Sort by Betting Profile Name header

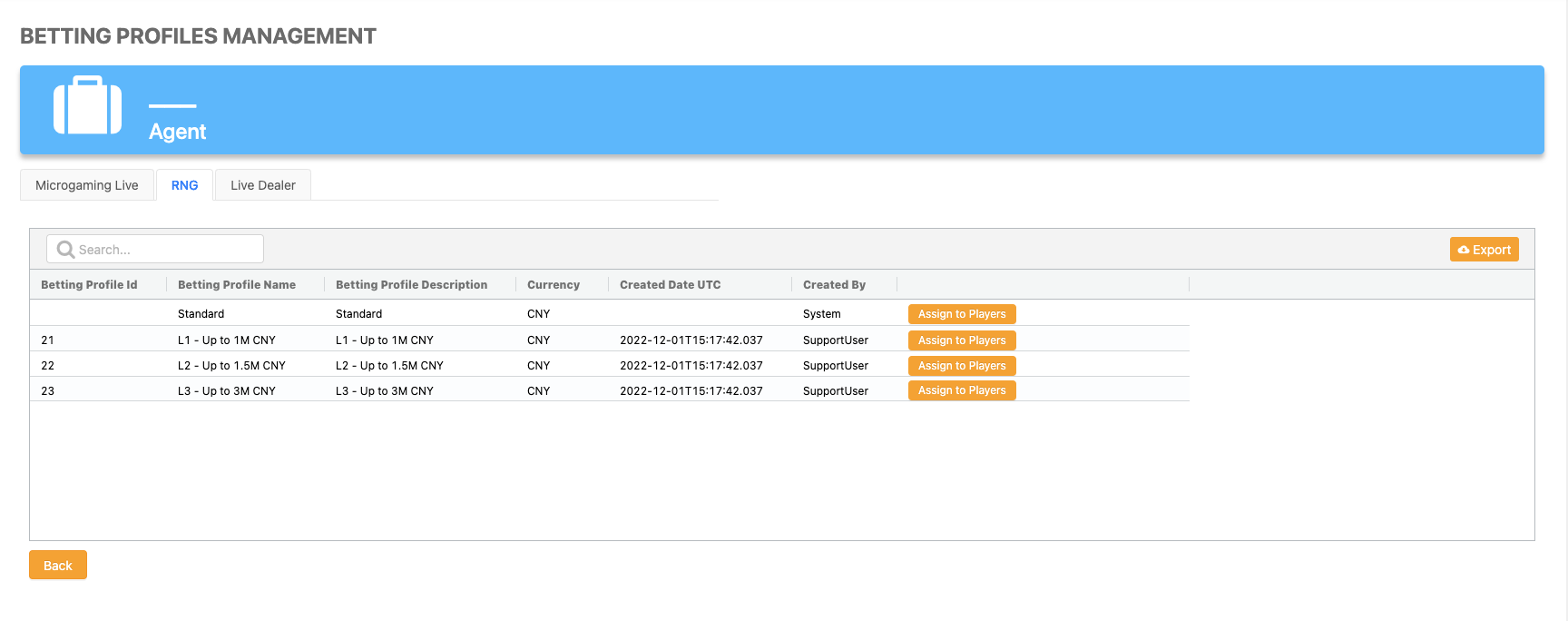point(237,285)
